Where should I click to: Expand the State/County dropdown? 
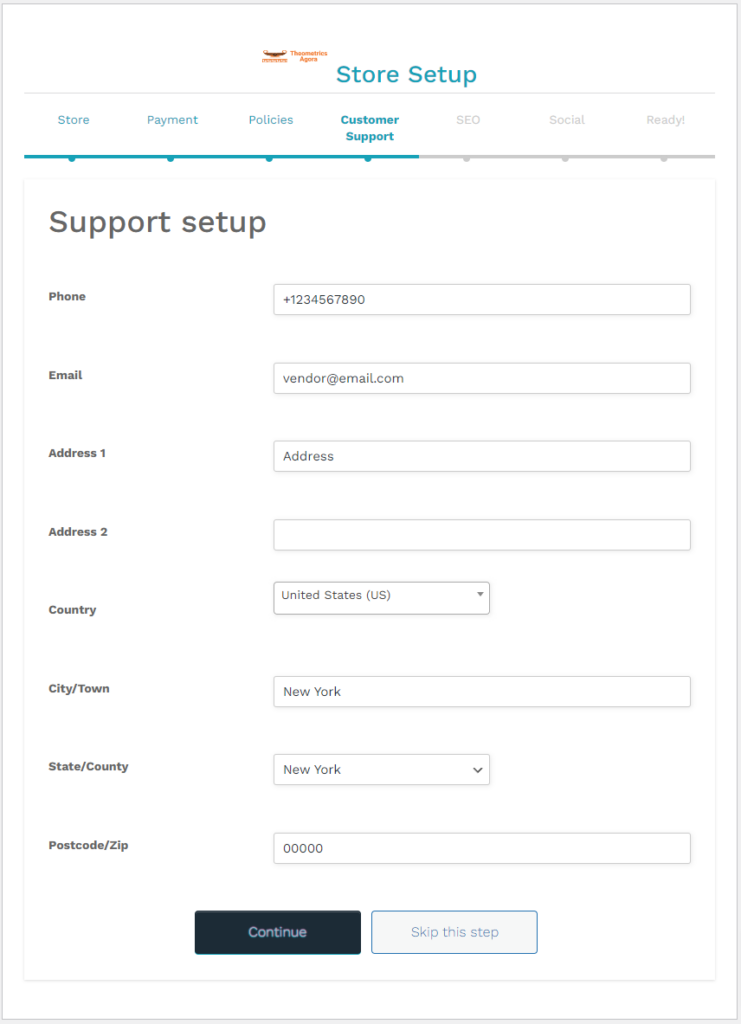pos(381,769)
